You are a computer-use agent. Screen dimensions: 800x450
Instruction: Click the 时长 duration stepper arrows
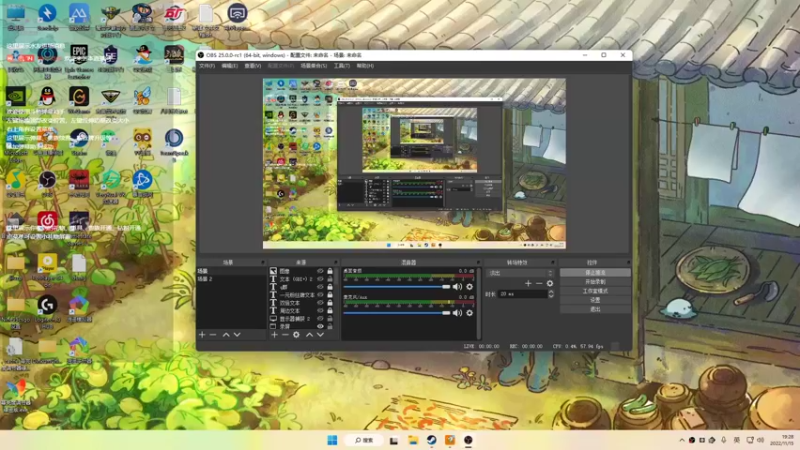551,294
